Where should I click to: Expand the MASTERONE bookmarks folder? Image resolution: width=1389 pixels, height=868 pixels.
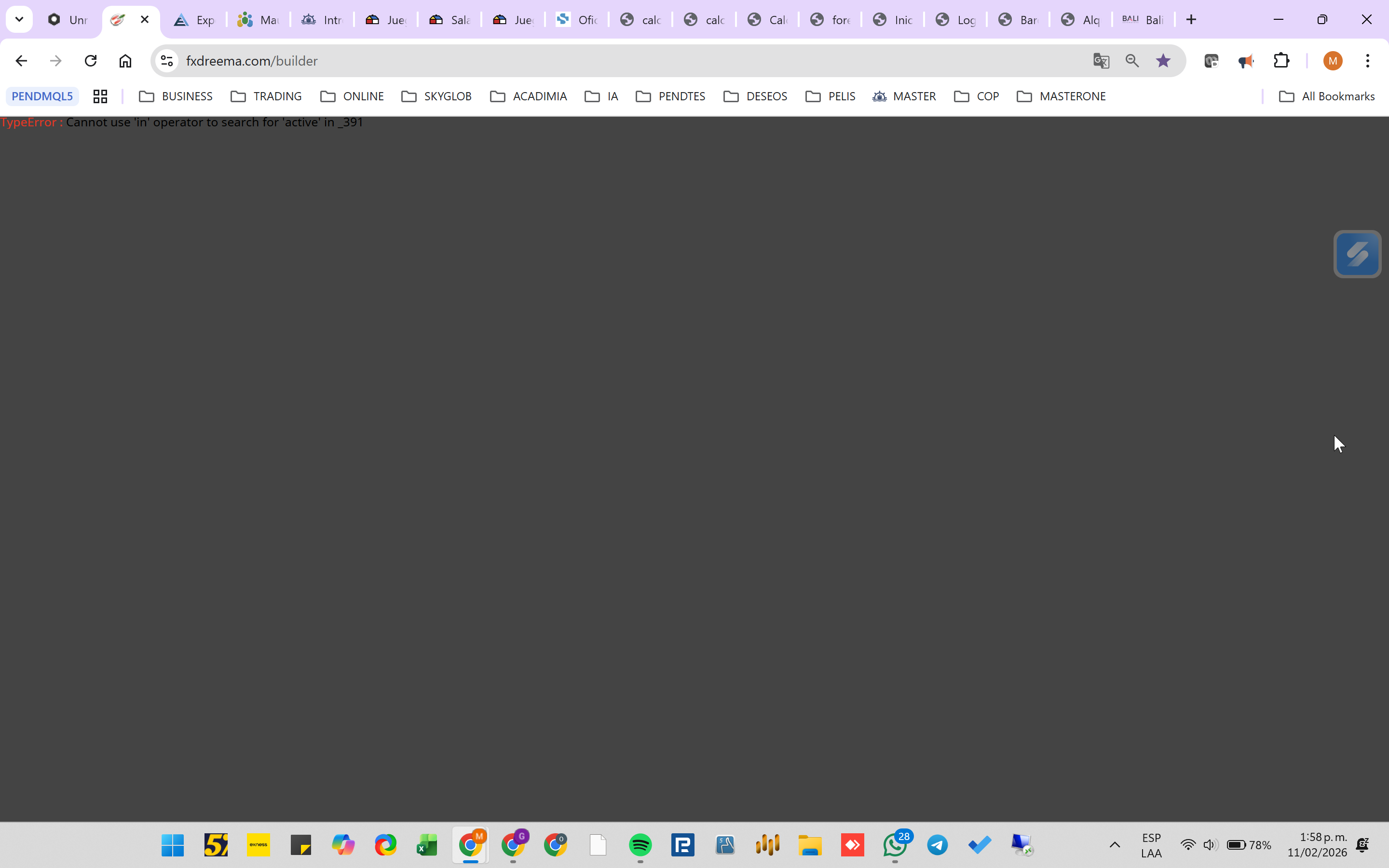(x=1061, y=96)
